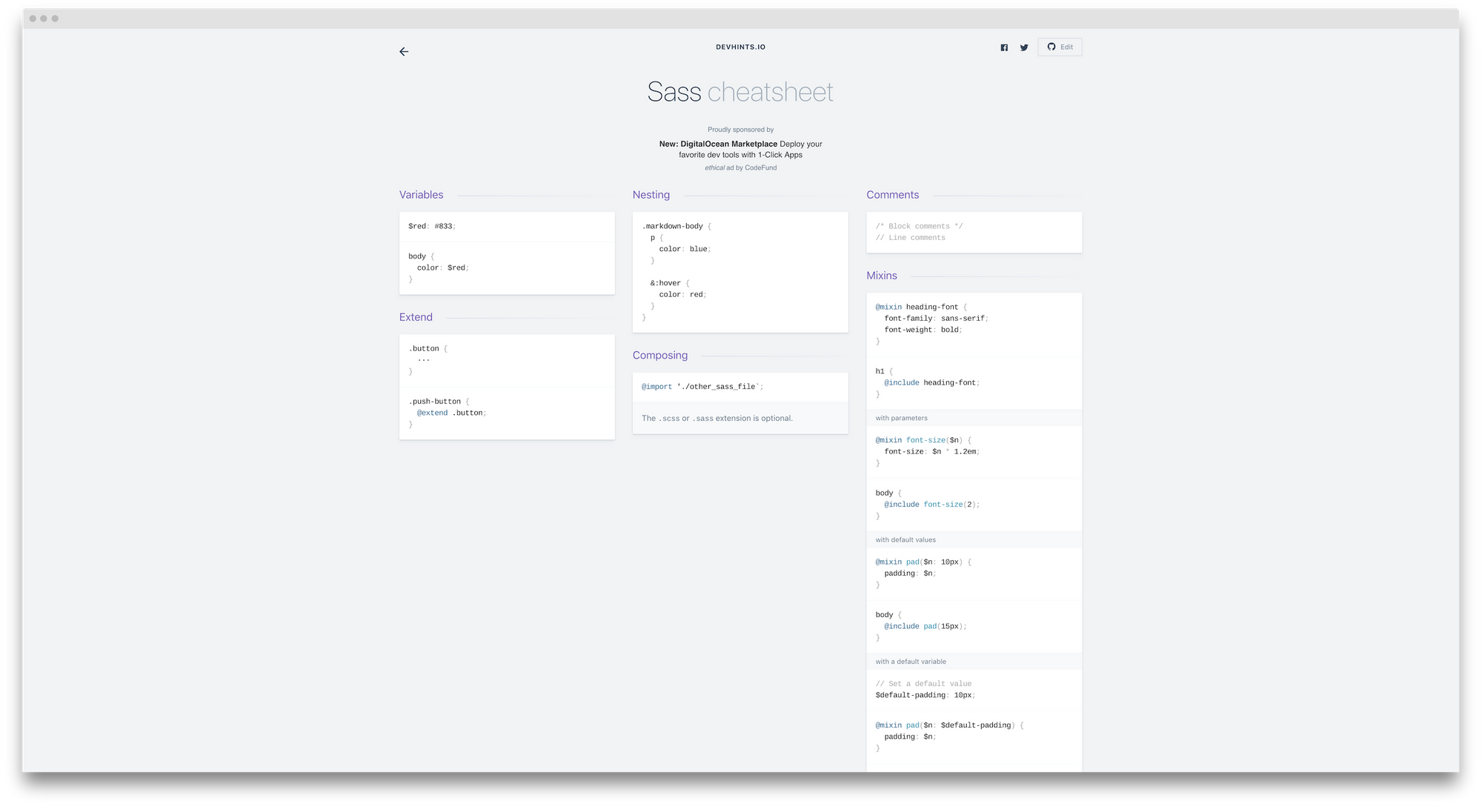The width and height of the screenshot is (1482, 812).
Task: Click the 'with default values' subsection label
Action: click(905, 539)
